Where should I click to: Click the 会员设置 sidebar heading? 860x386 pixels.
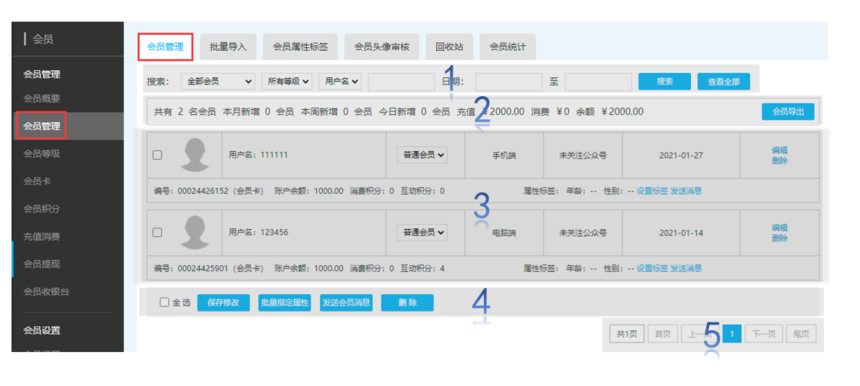click(x=42, y=331)
